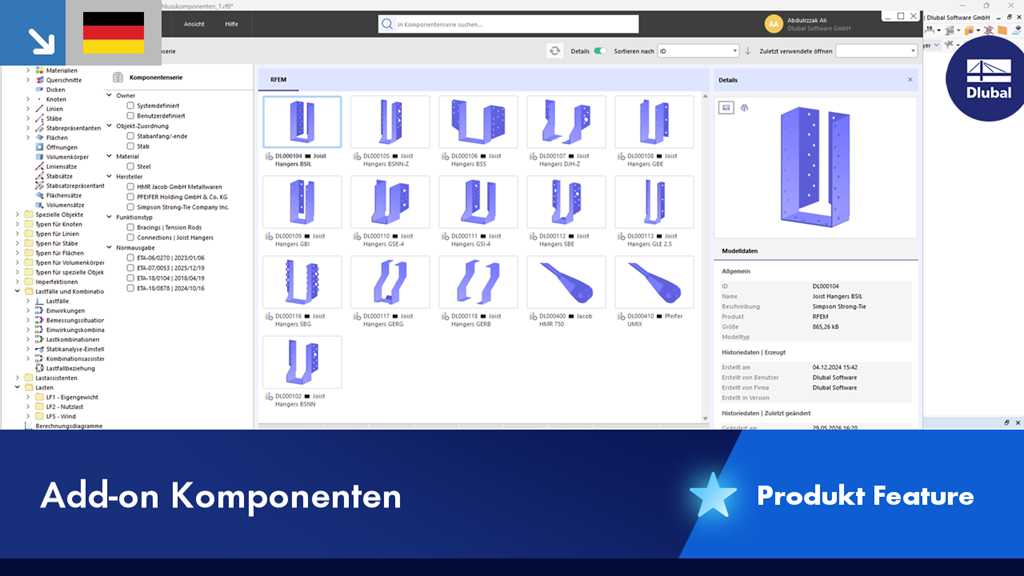Click the Stäbe tree icon
This screenshot has width=1024, height=576.
[x=40, y=118]
